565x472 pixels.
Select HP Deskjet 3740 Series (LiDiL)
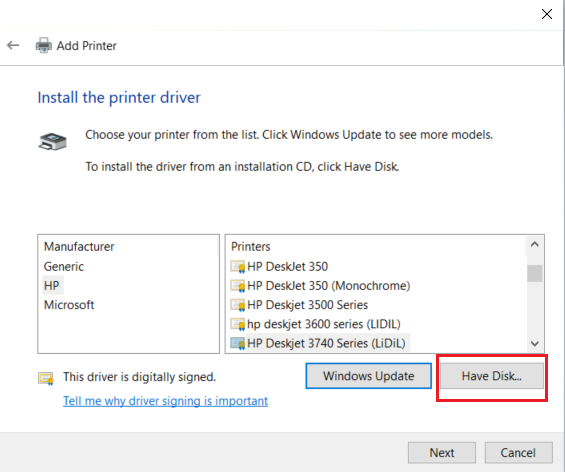(326, 343)
